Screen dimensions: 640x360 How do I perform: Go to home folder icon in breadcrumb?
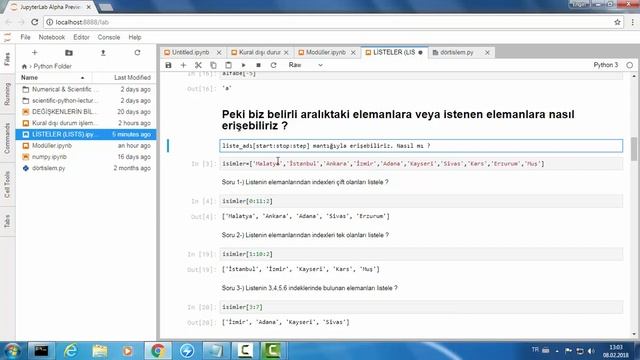tap(24, 66)
